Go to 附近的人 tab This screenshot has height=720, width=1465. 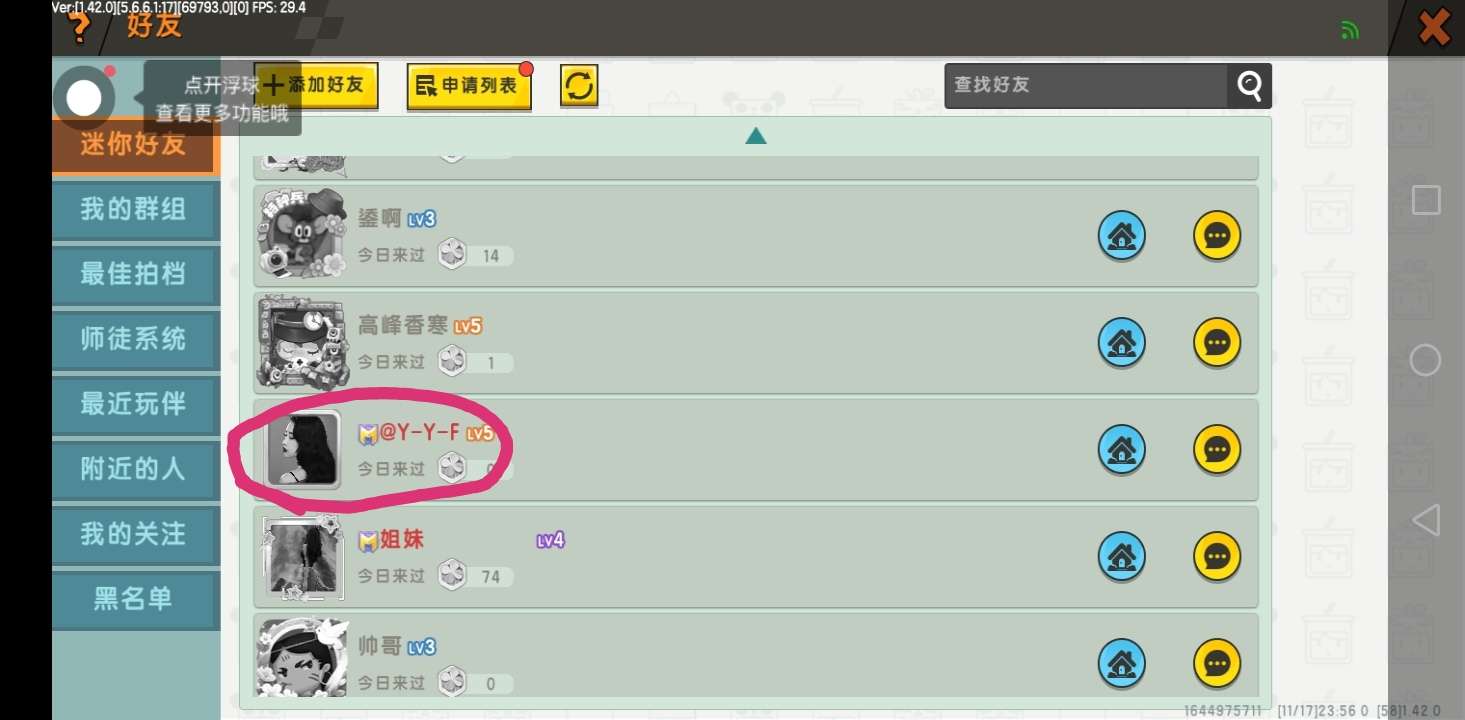(x=135, y=468)
